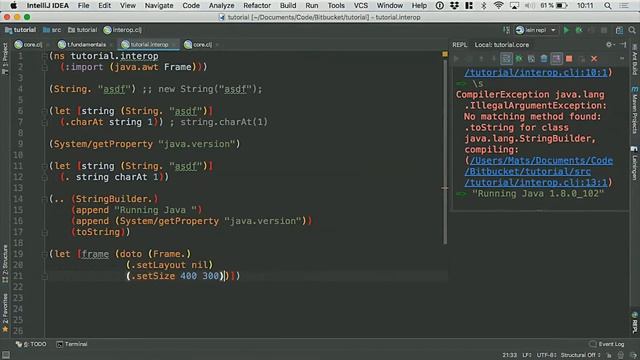Open the Leiningen side panel
640x360 pixels.
tap(635, 163)
